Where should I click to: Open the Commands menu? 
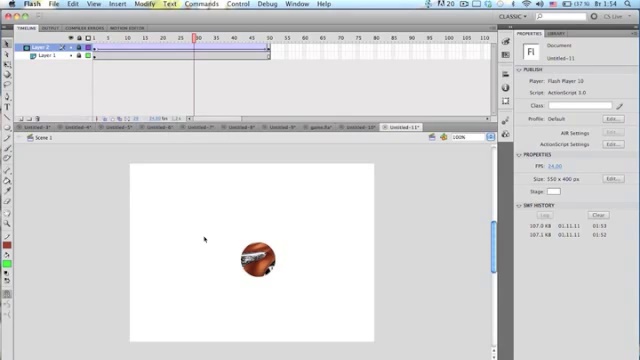(x=202, y=4)
